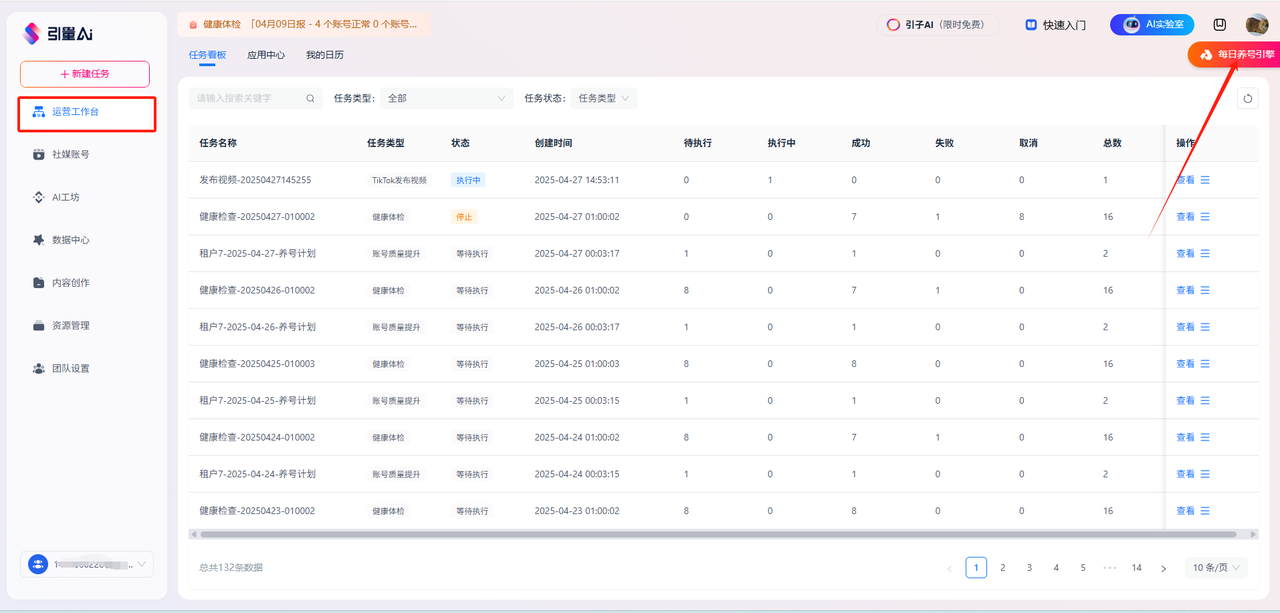
Task: Open the row menu icon for 健康检查-20250426-010002
Action: (1205, 290)
